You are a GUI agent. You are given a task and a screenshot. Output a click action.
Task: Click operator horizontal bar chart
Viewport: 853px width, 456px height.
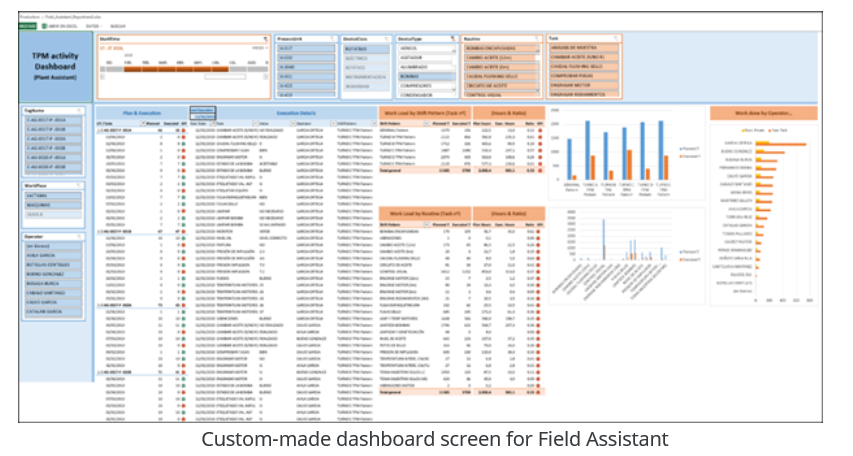pyautogui.click(x=764, y=214)
